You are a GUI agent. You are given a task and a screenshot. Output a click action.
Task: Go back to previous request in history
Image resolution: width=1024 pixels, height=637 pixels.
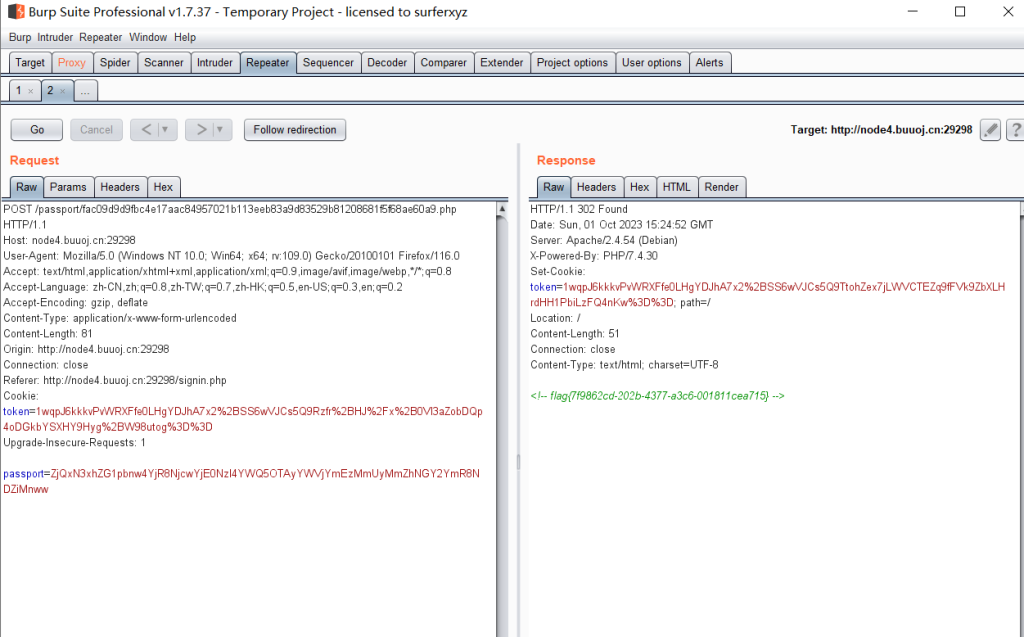[145, 130]
